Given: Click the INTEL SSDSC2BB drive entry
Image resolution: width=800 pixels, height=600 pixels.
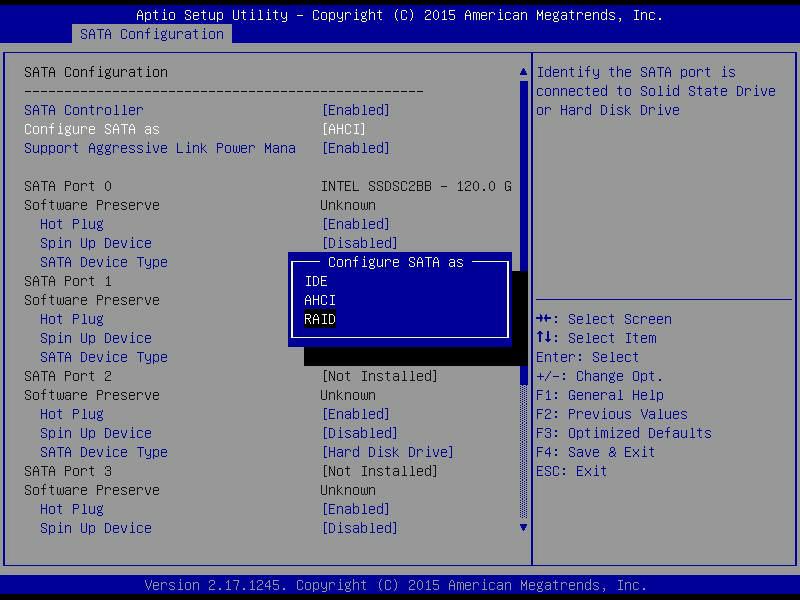Looking at the screenshot, I should click(417, 186).
